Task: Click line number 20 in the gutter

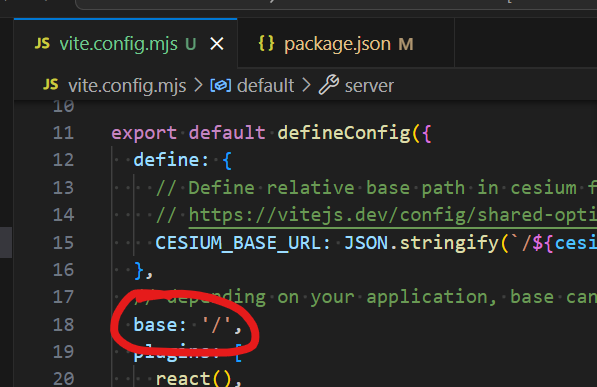Action: pos(63,379)
